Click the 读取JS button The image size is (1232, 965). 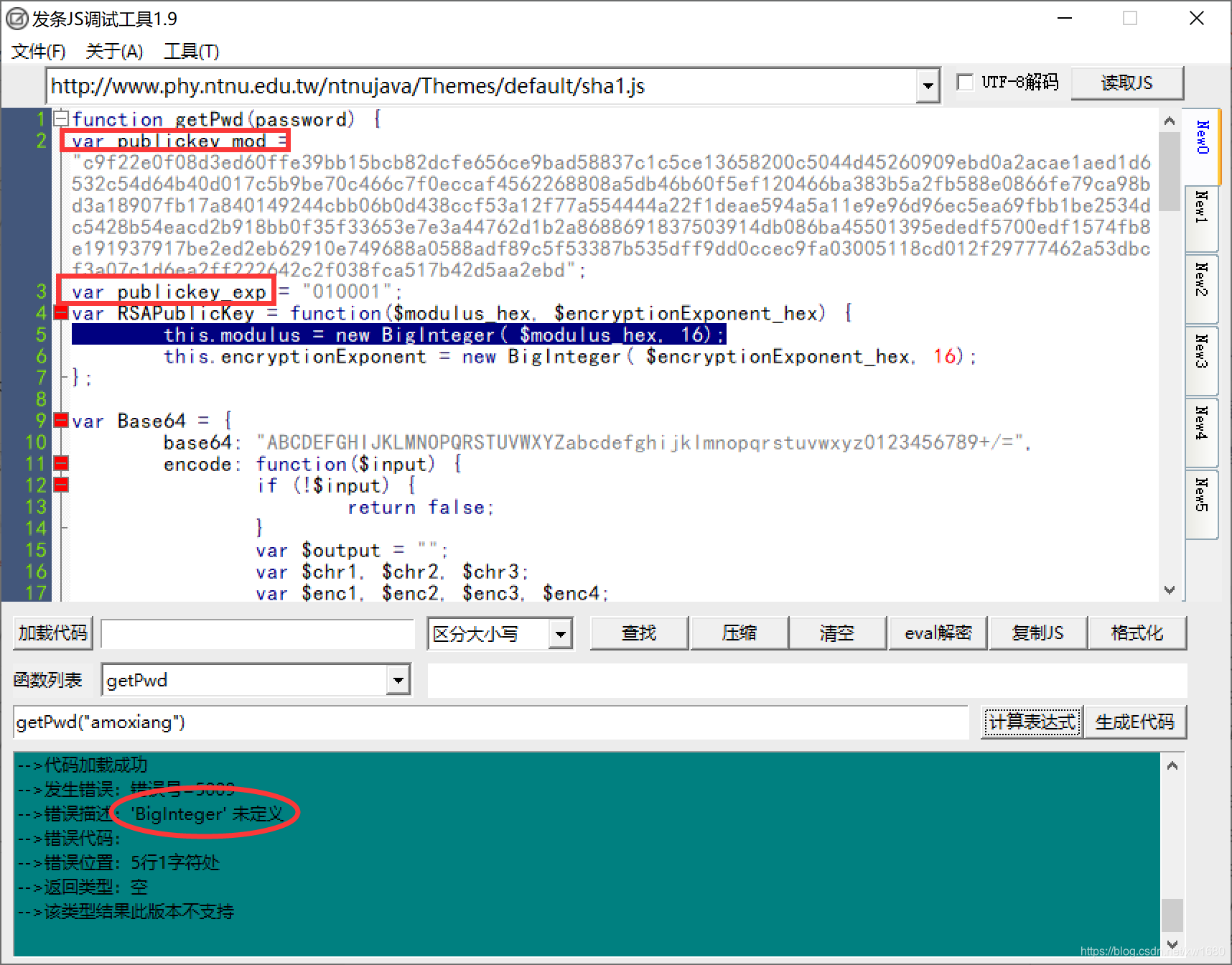coord(1127,83)
